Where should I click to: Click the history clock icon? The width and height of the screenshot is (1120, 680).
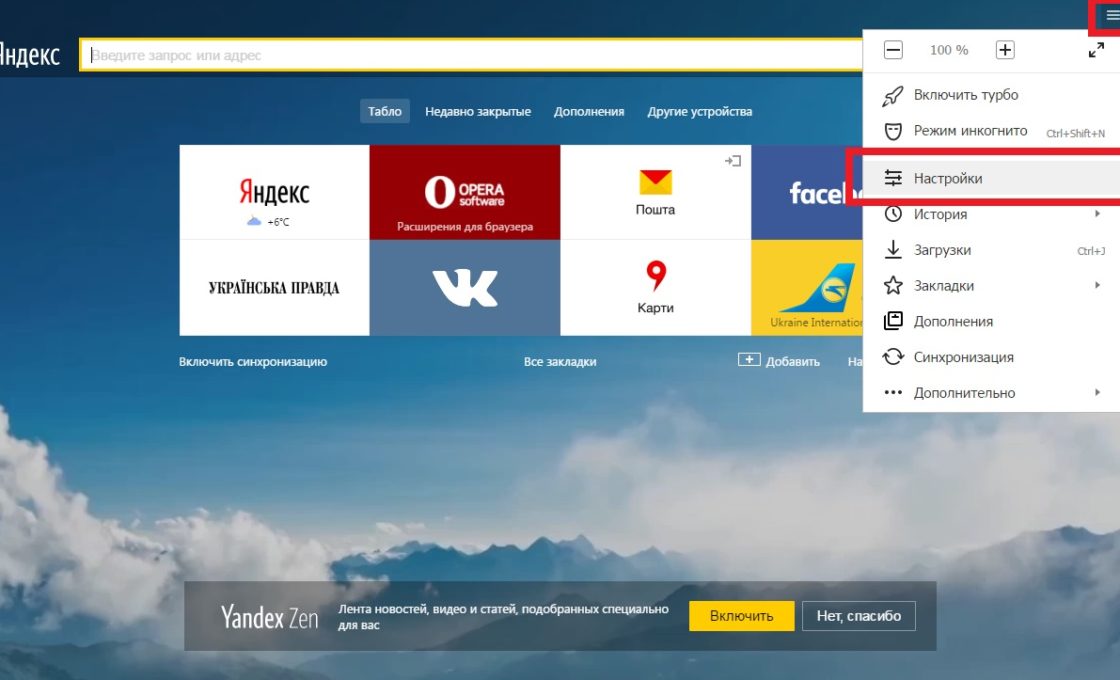click(x=893, y=214)
